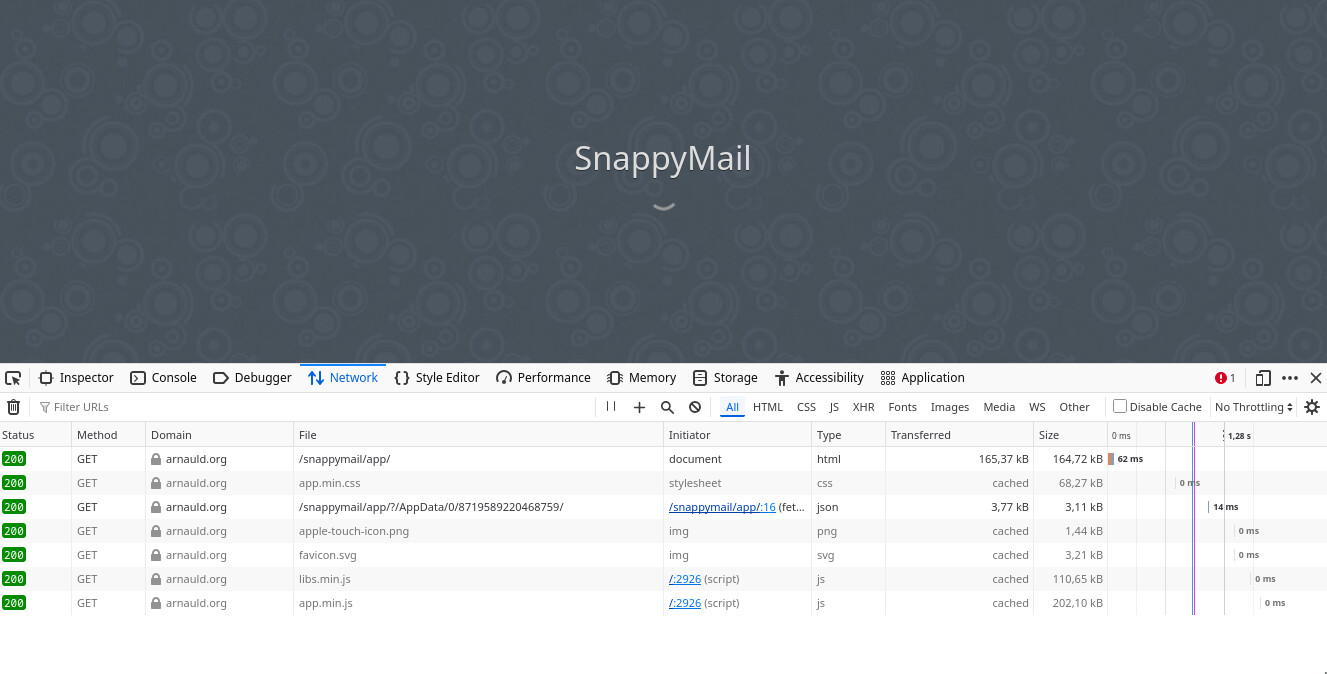Open the Storage tab
The width and height of the screenshot is (1327, 674).
tap(726, 378)
